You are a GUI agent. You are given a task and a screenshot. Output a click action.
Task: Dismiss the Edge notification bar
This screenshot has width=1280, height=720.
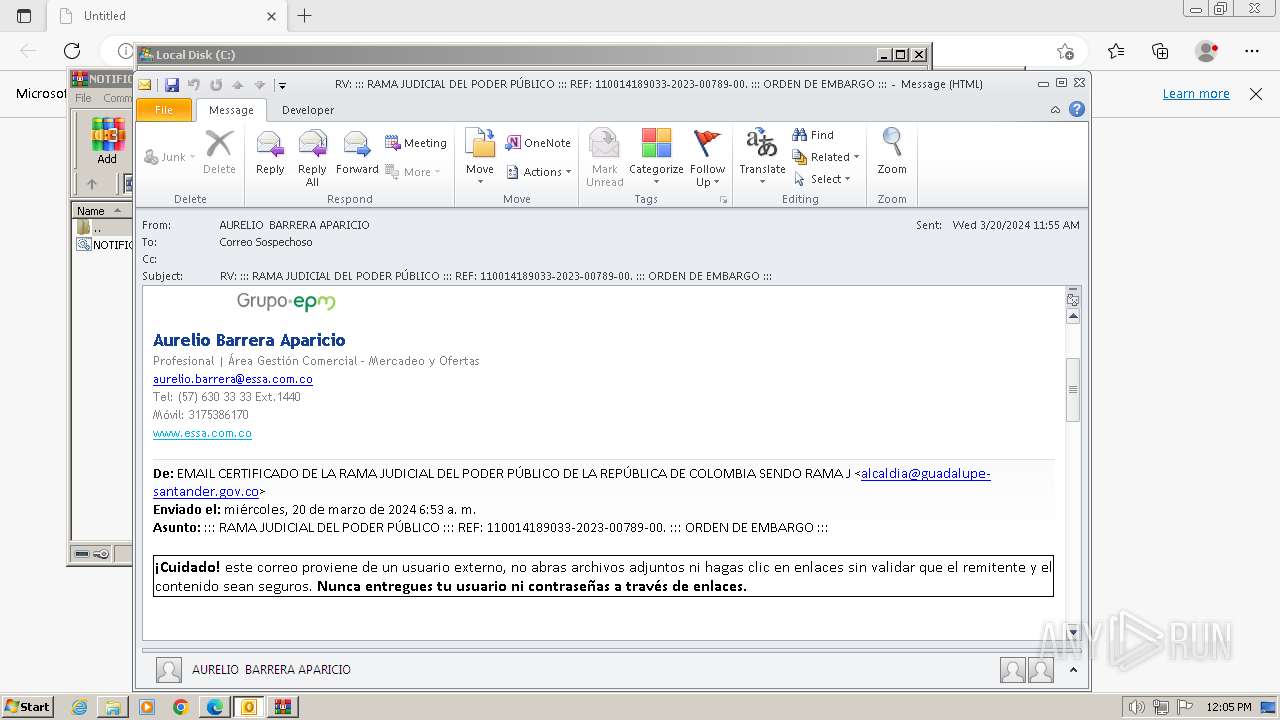[1256, 93]
